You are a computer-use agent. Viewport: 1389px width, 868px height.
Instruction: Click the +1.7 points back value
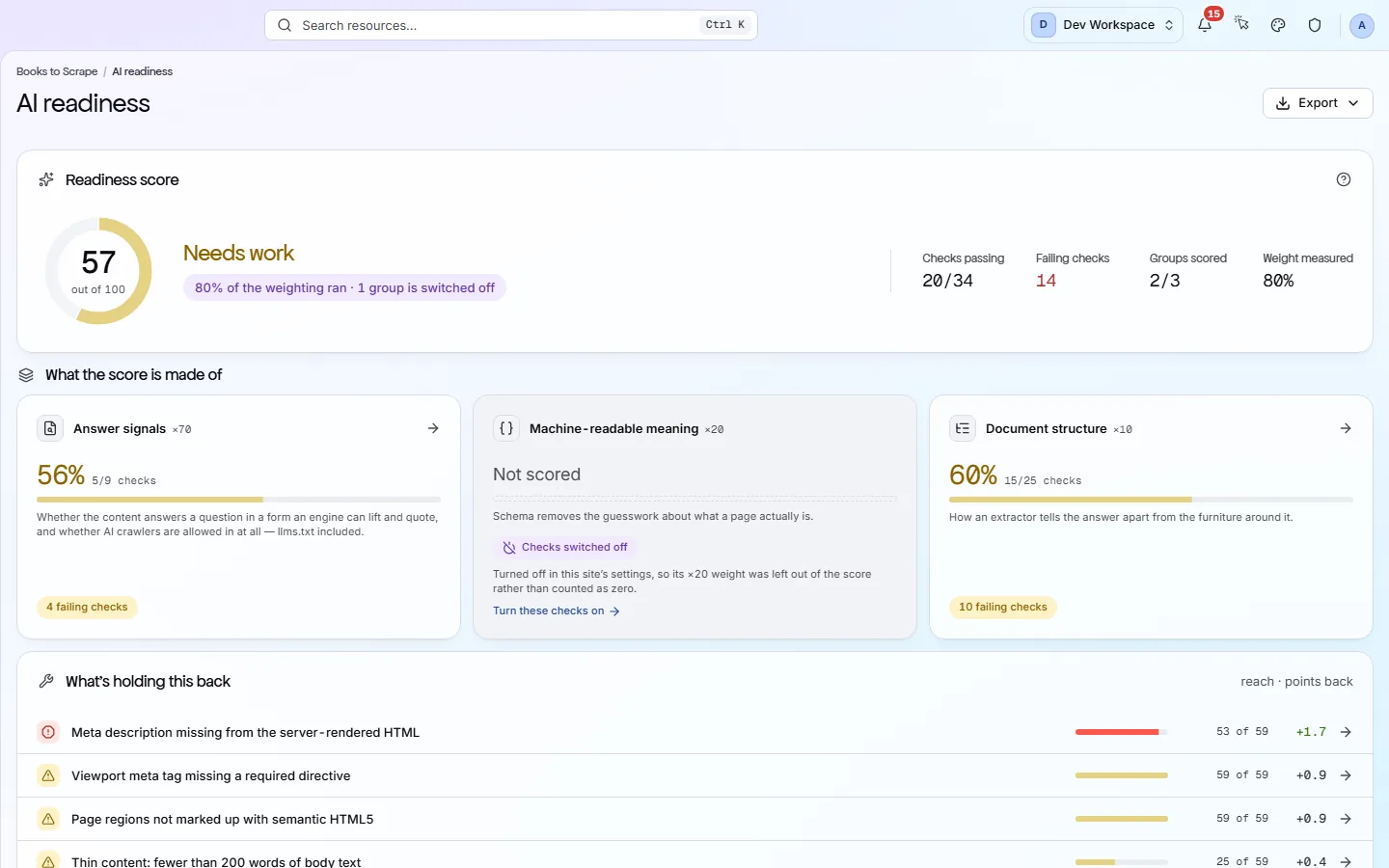click(1311, 732)
